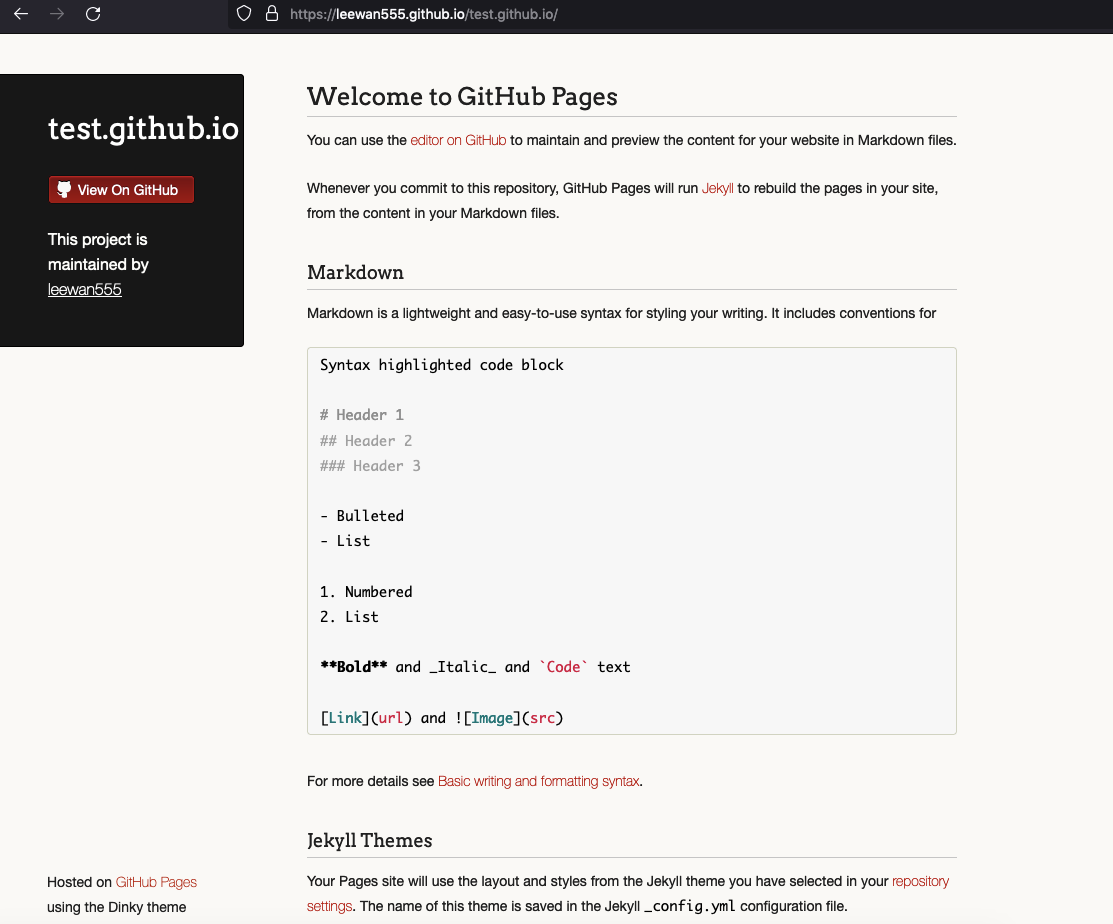
Task: Click the 'Welcome to GitHub Pages' heading
Action: (462, 97)
